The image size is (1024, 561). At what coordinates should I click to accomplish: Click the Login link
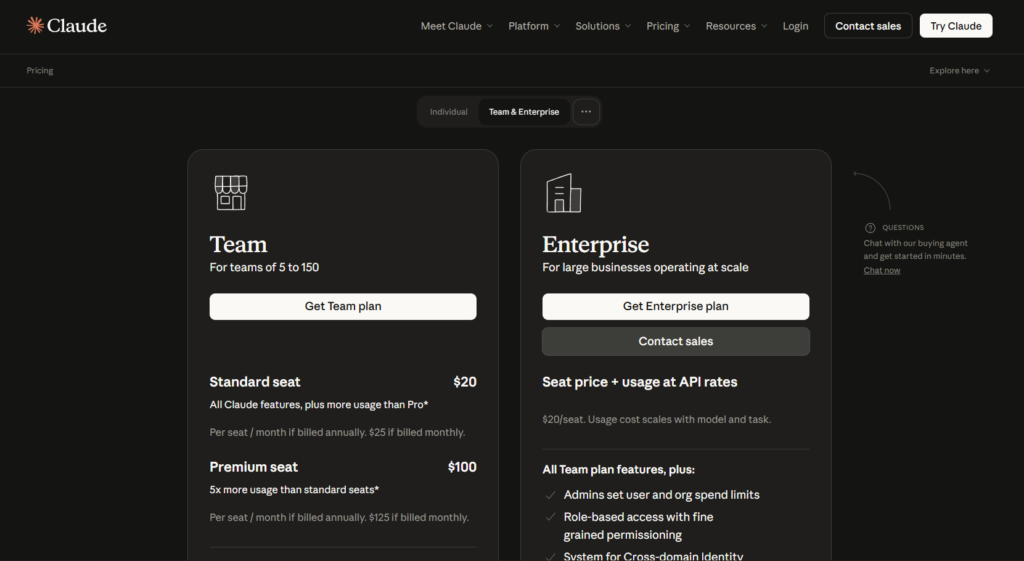pyautogui.click(x=795, y=26)
